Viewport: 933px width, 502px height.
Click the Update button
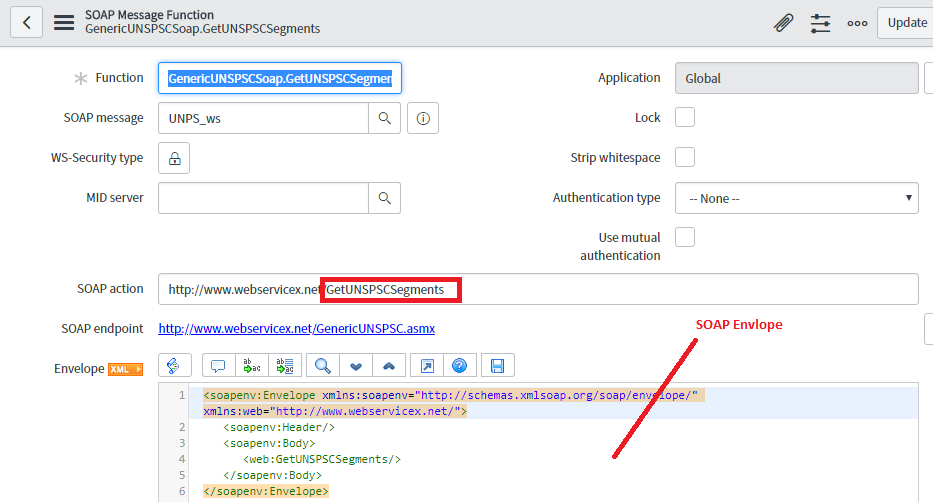tap(906, 22)
